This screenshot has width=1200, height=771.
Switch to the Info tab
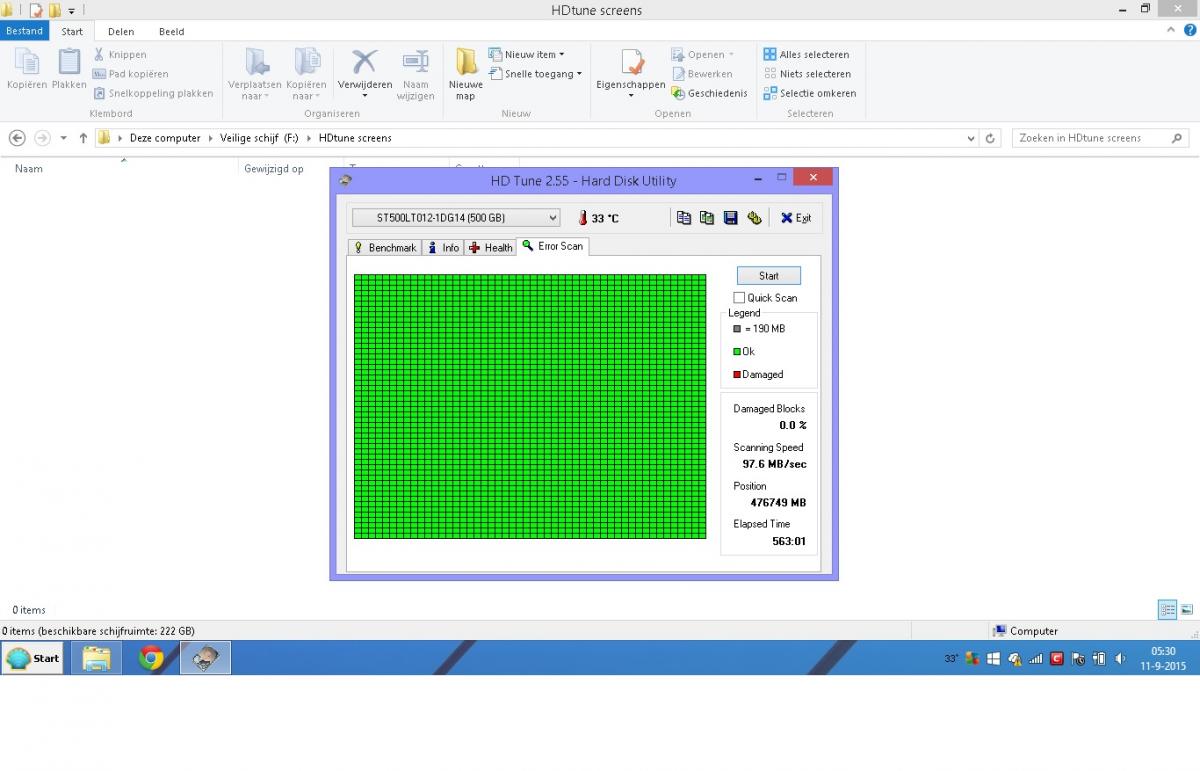coord(443,247)
